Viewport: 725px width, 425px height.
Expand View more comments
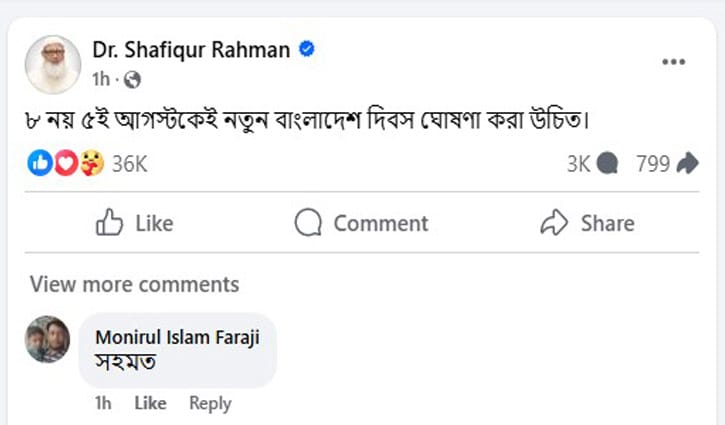[134, 284]
